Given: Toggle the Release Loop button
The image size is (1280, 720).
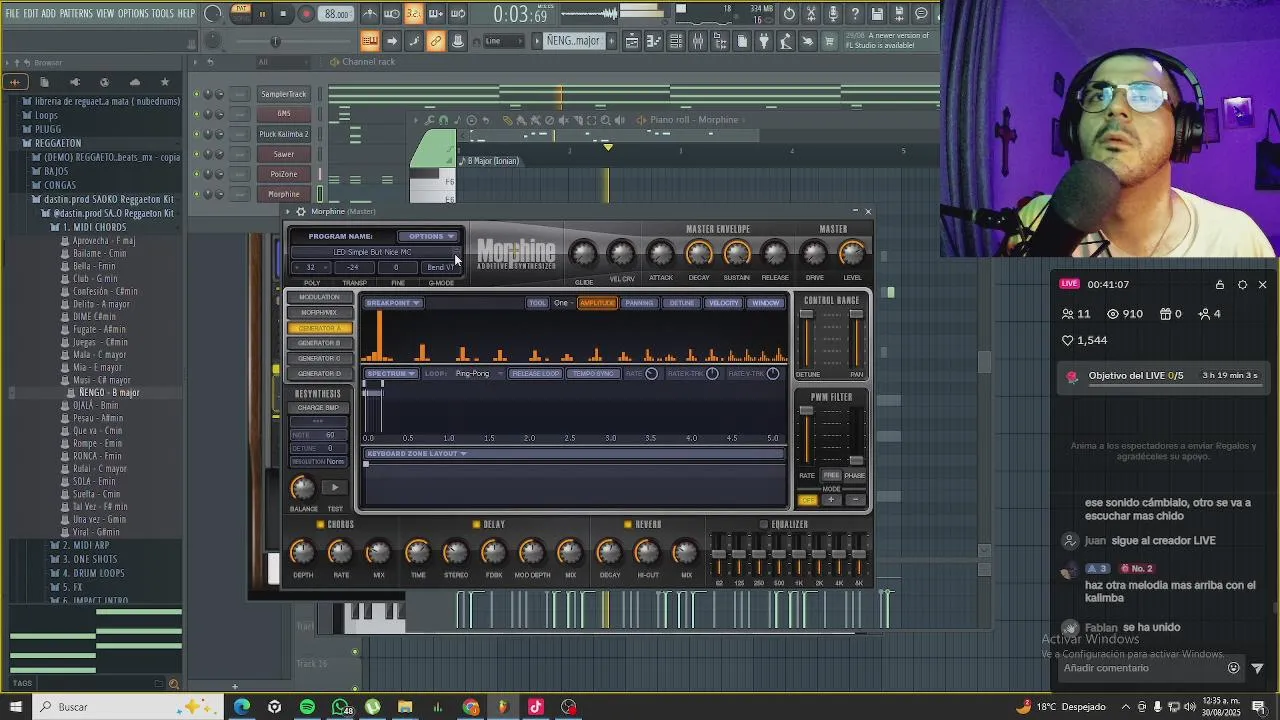Looking at the screenshot, I should (x=535, y=374).
